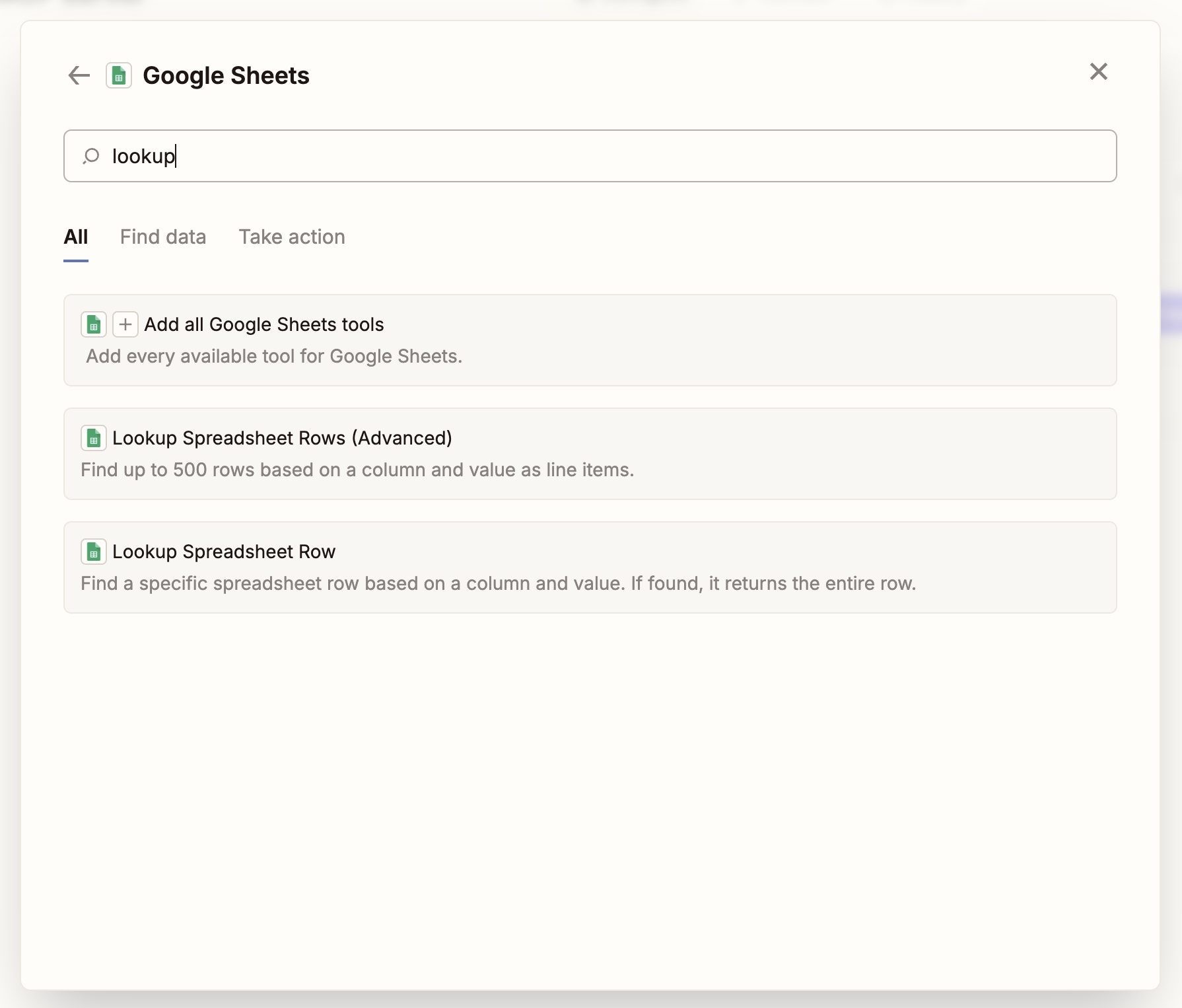Close the Google Sheets tool dialog
Viewport: 1182px width, 1008px height.
1098,71
